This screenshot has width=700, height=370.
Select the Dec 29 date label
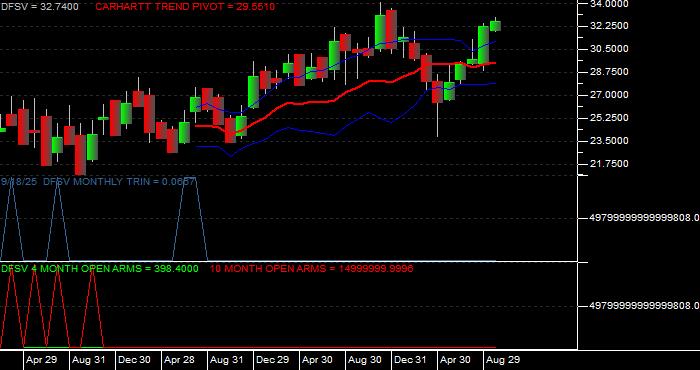pos(272,360)
